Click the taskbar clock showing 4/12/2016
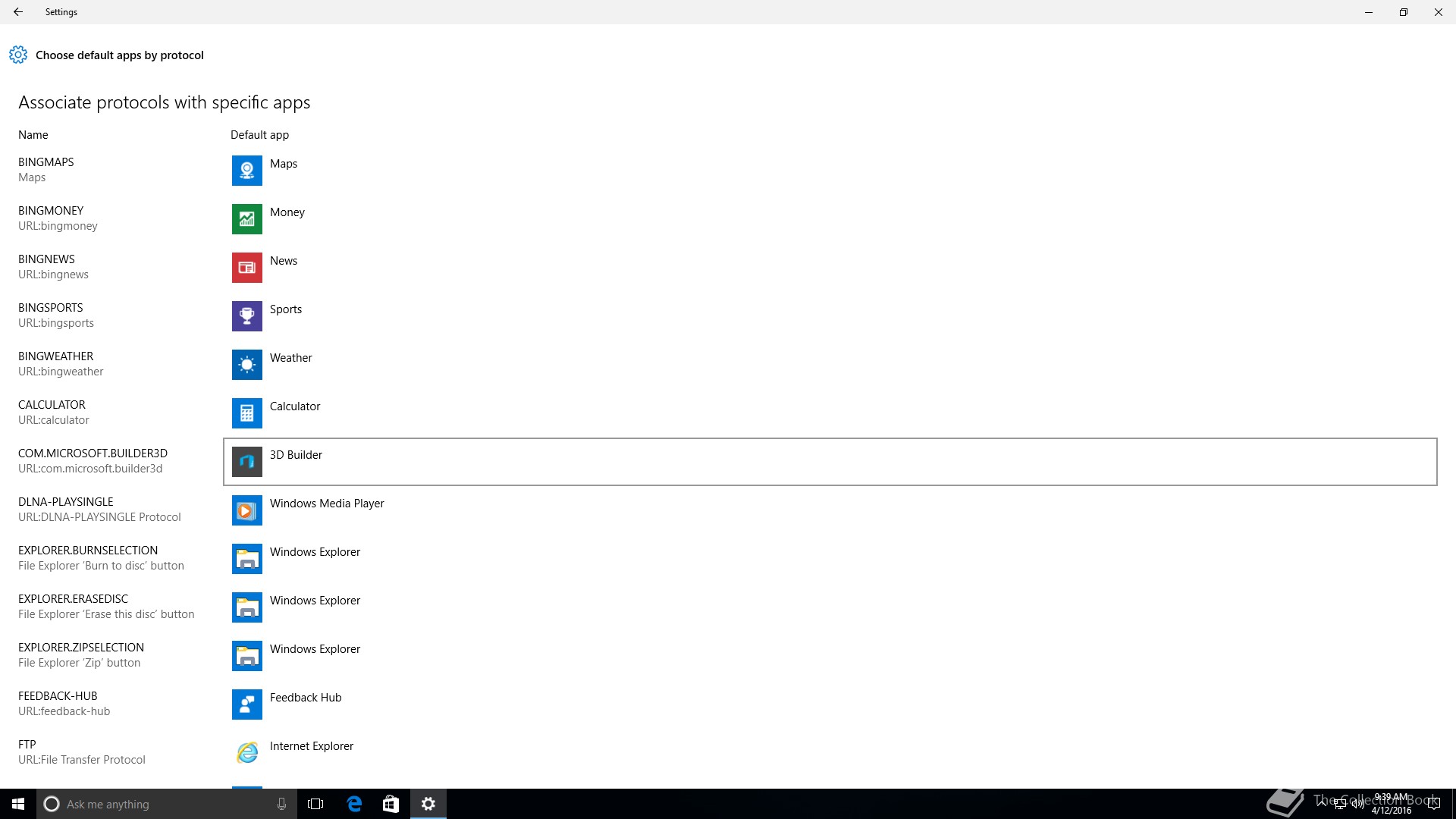The width and height of the screenshot is (1456, 819). (1392, 804)
